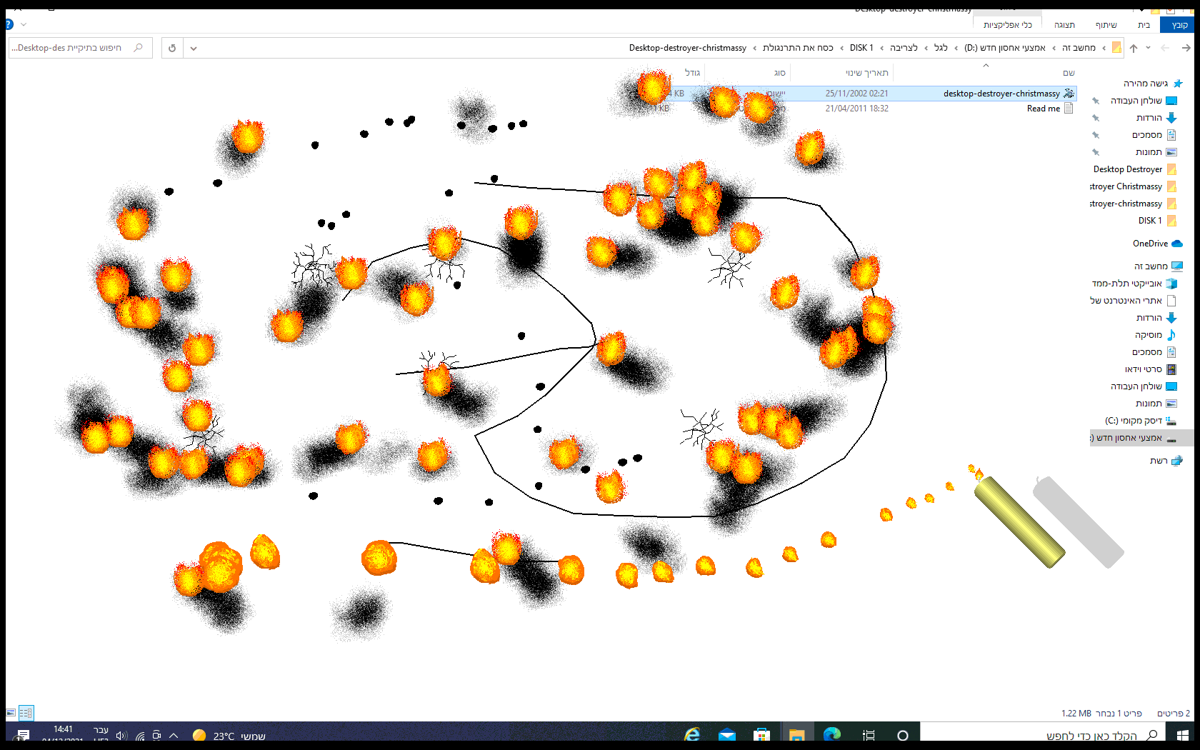
Task: Launch Microsoft Edge from the taskbar
Action: pos(830,733)
